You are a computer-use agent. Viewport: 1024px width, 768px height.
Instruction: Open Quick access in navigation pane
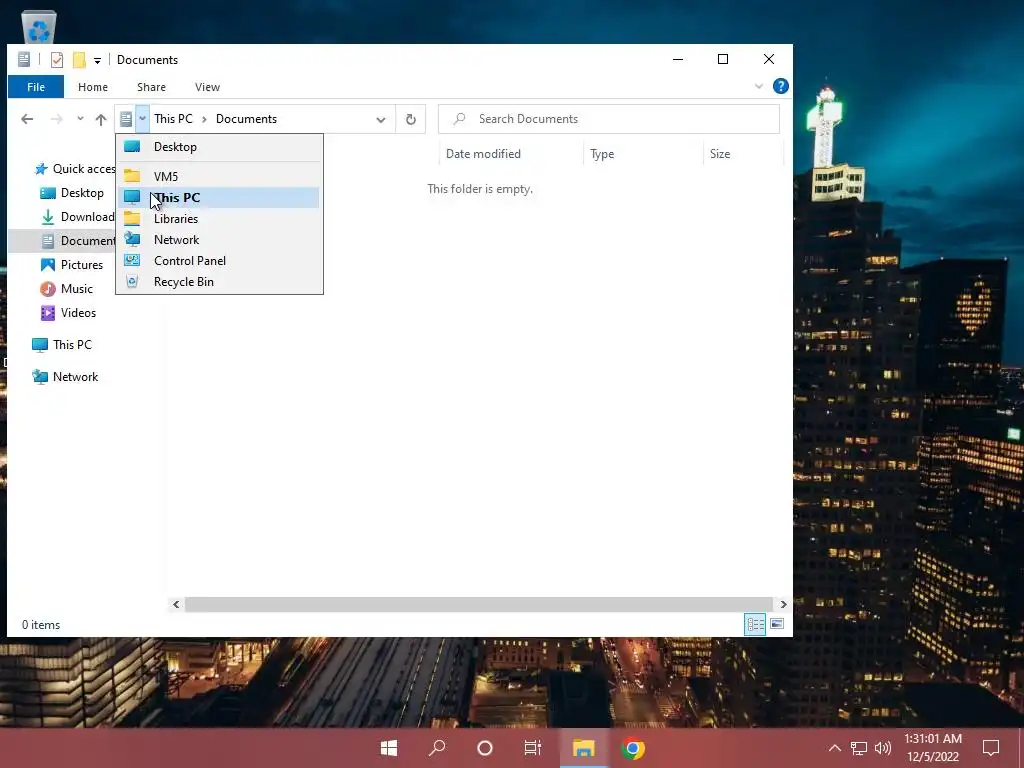coord(74,169)
